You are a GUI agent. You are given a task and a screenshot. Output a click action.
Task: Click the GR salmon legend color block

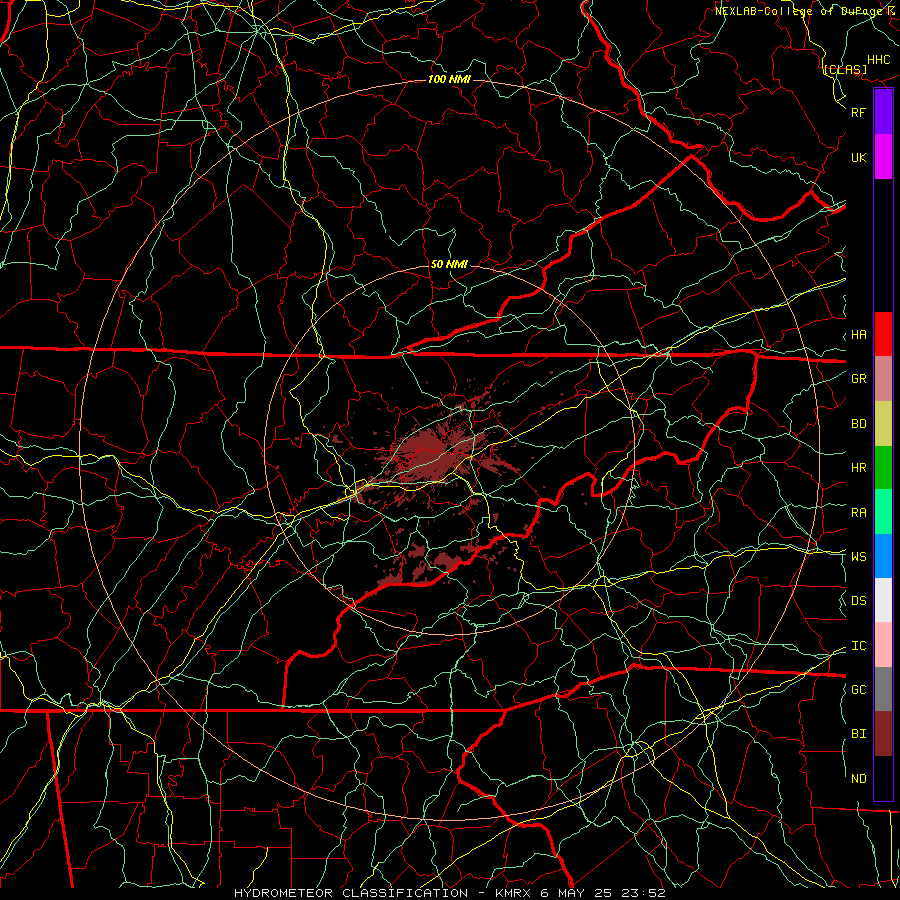pyautogui.click(x=883, y=379)
